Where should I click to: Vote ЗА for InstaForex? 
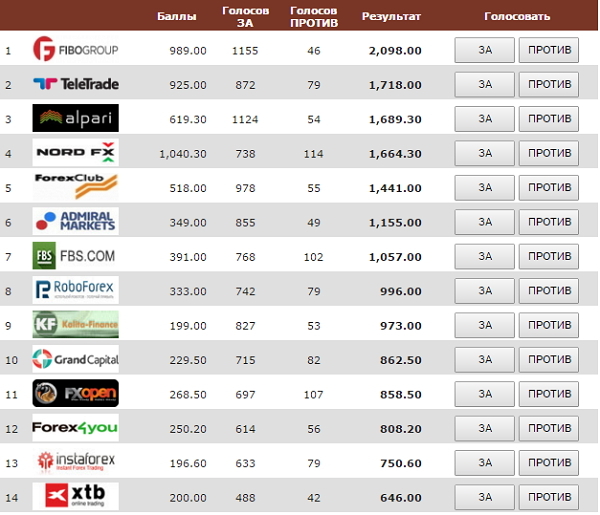484,463
